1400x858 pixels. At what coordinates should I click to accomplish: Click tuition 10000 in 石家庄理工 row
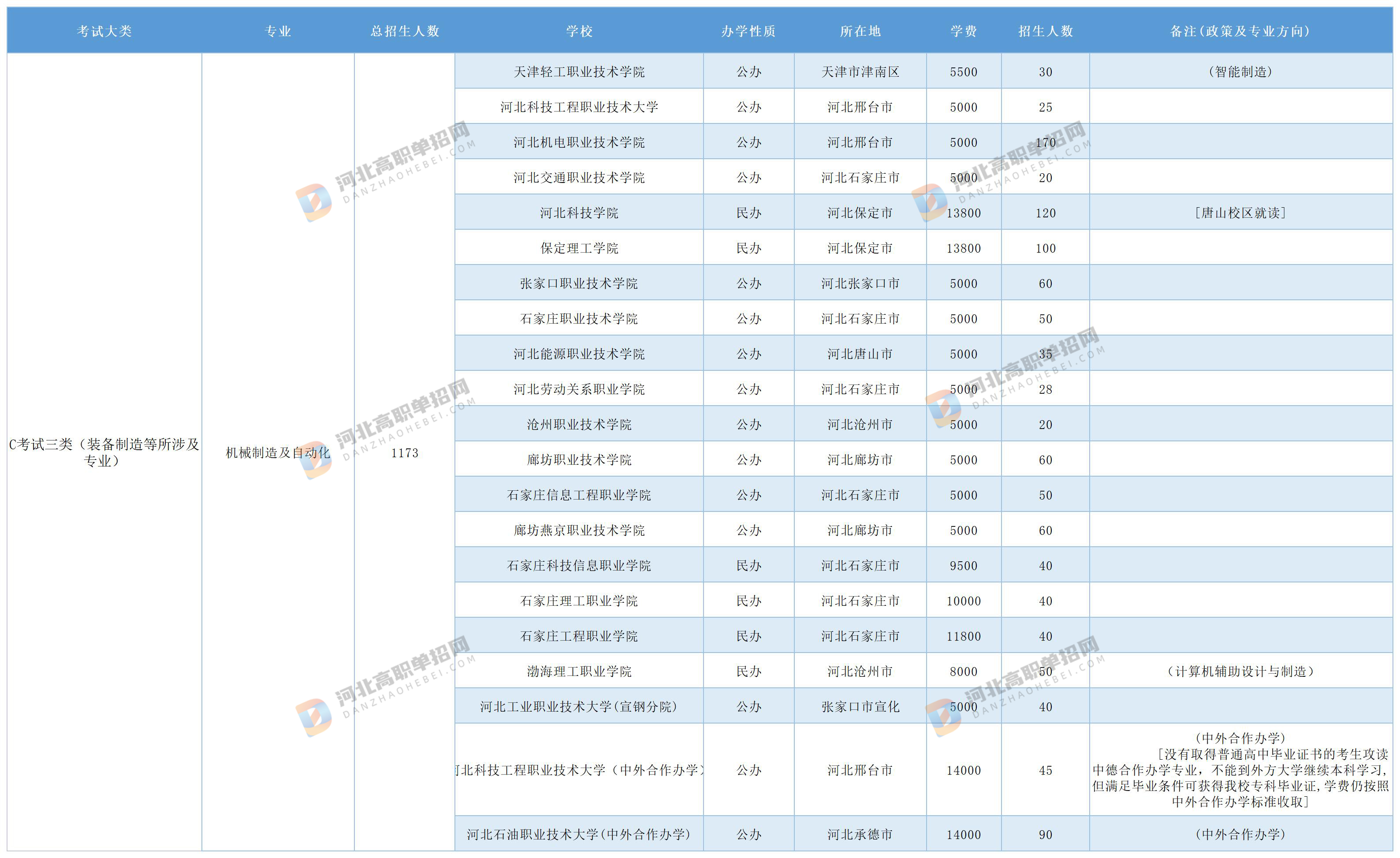(964, 601)
